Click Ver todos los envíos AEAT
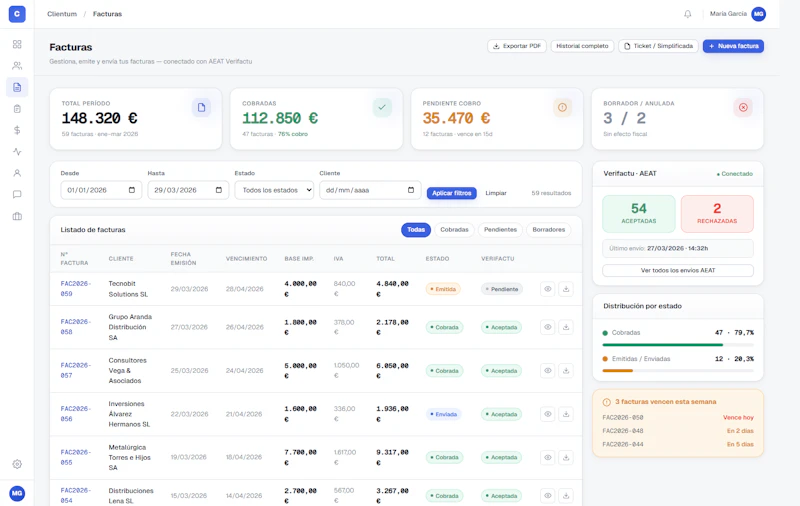The height and width of the screenshot is (506, 800). click(x=678, y=270)
